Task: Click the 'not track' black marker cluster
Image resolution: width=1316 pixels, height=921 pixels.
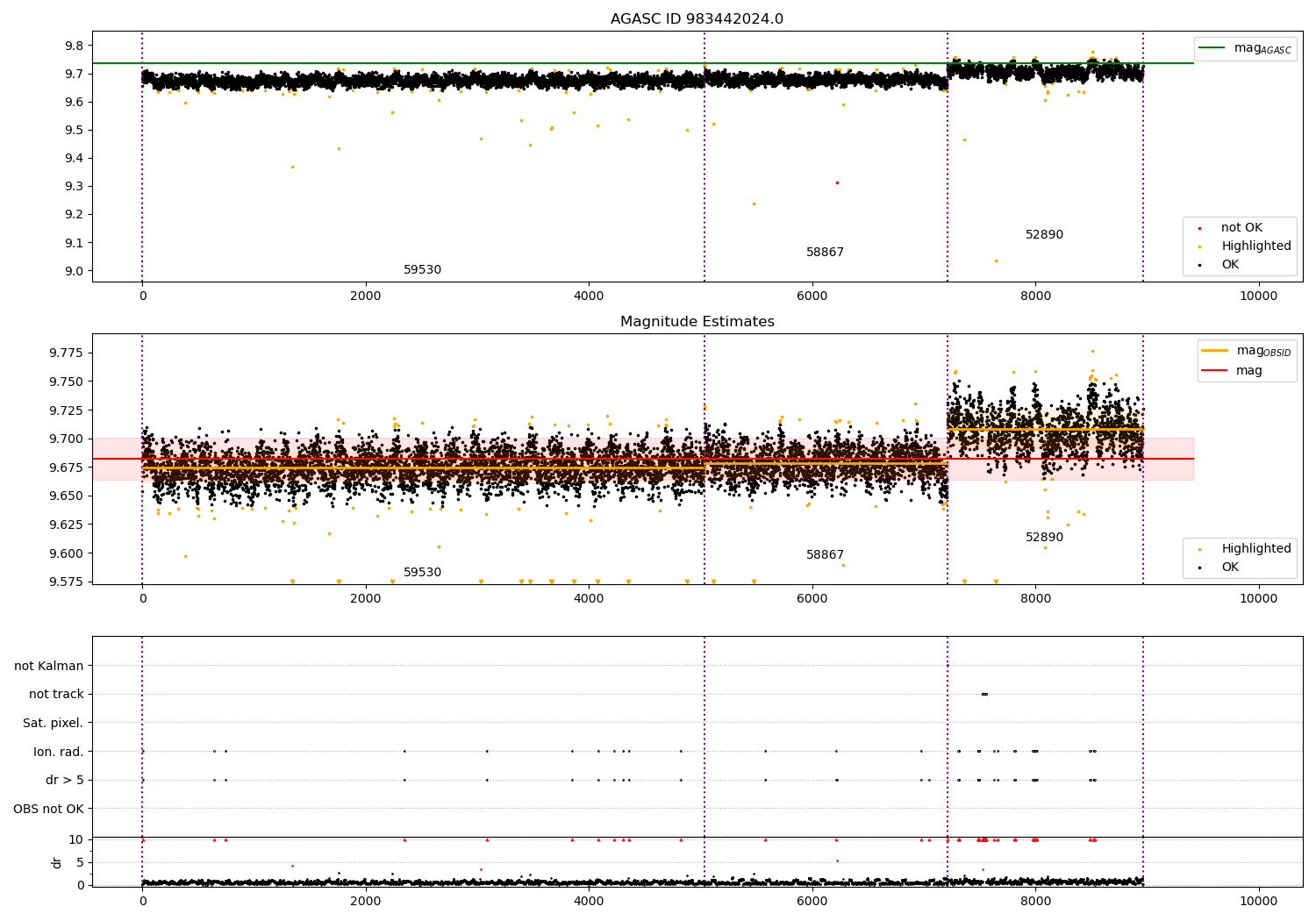Action: [x=984, y=694]
